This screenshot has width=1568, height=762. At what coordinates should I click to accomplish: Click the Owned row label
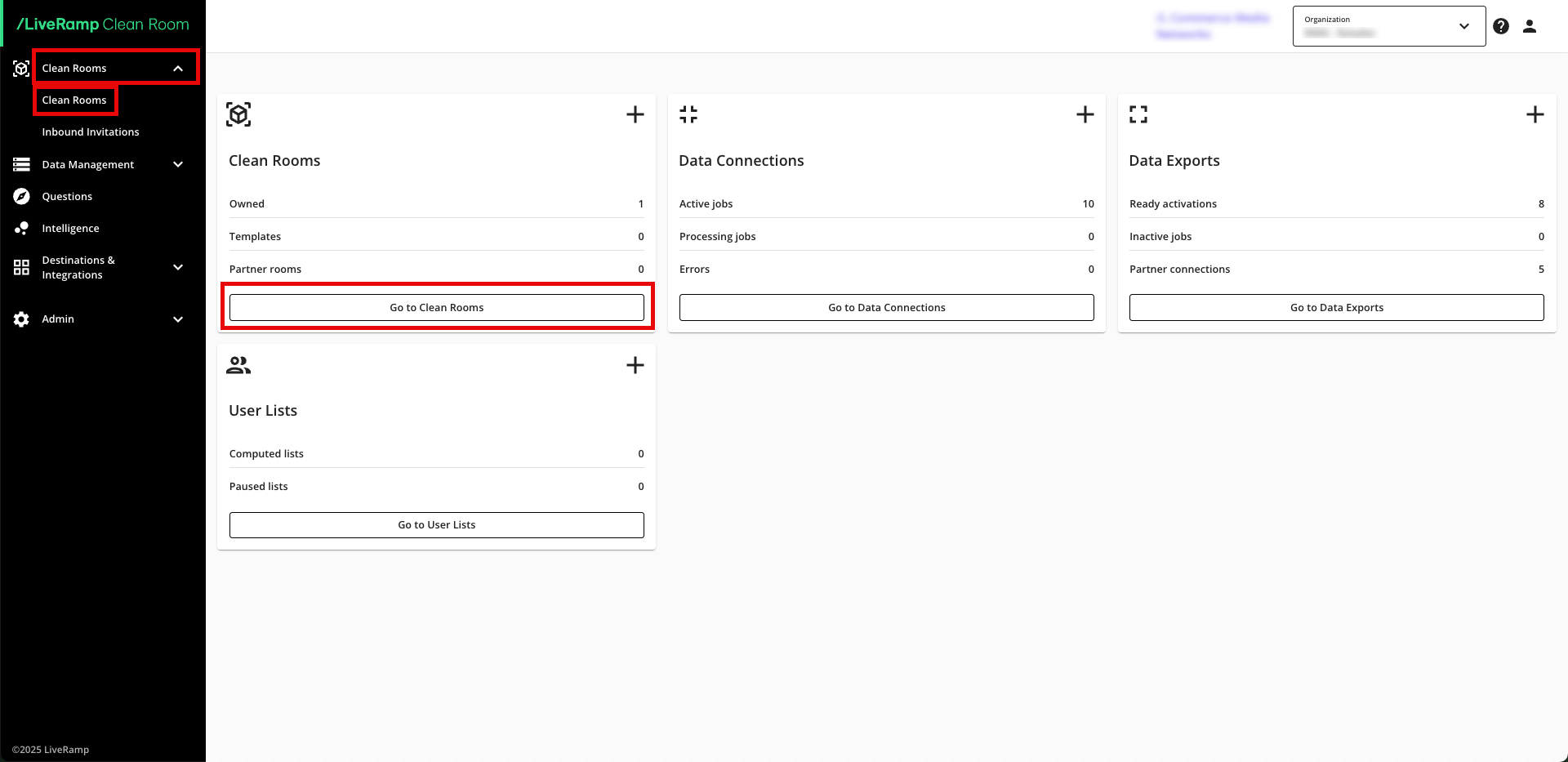point(247,204)
